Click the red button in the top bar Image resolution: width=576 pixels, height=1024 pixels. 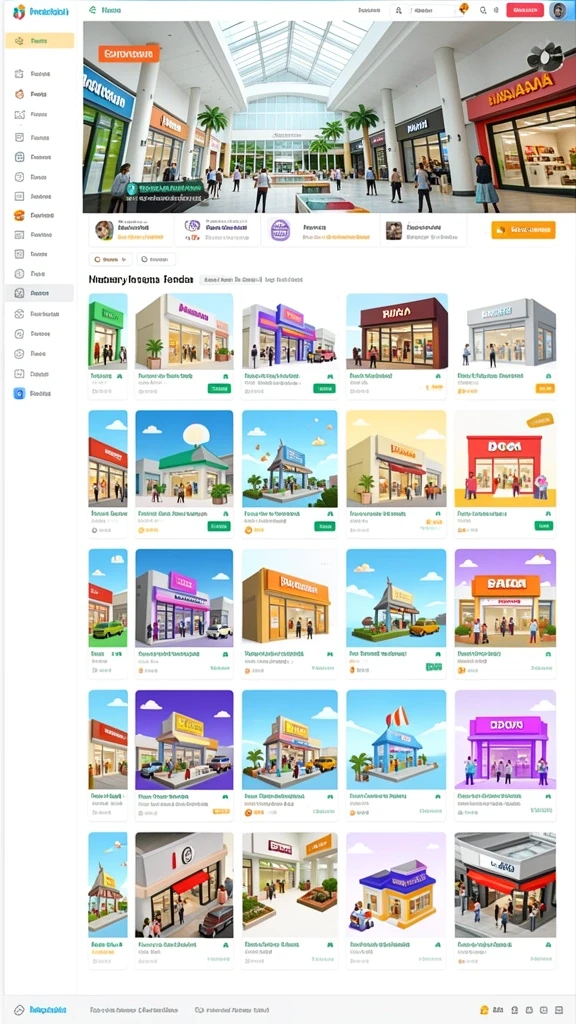pos(525,10)
